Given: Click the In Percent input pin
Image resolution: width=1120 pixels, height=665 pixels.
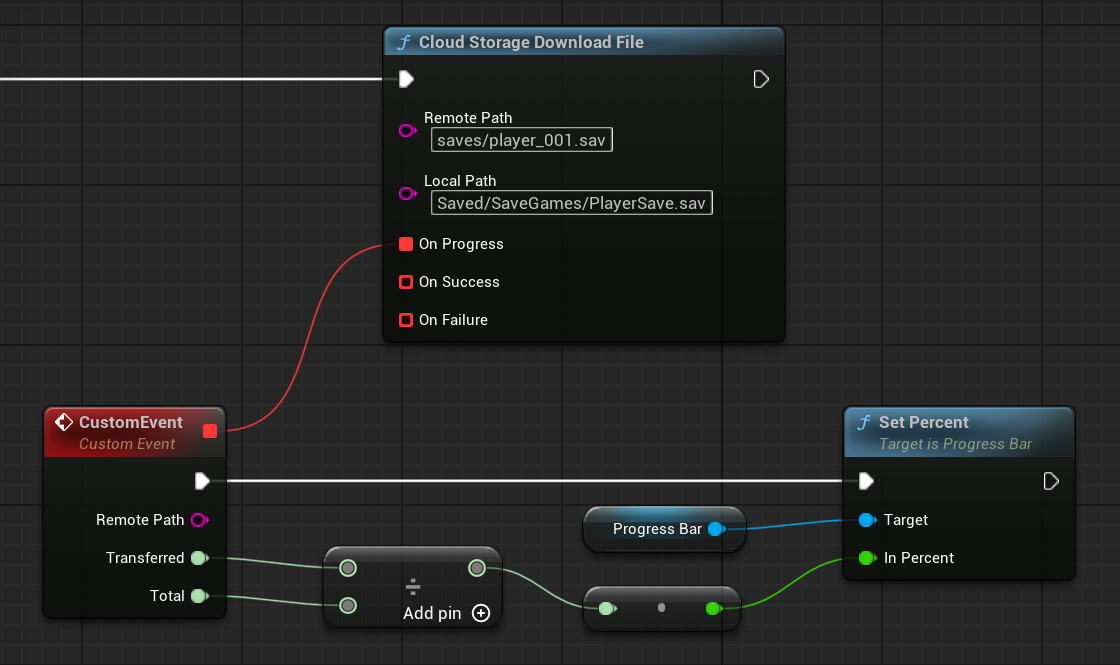Looking at the screenshot, I should pos(866,558).
